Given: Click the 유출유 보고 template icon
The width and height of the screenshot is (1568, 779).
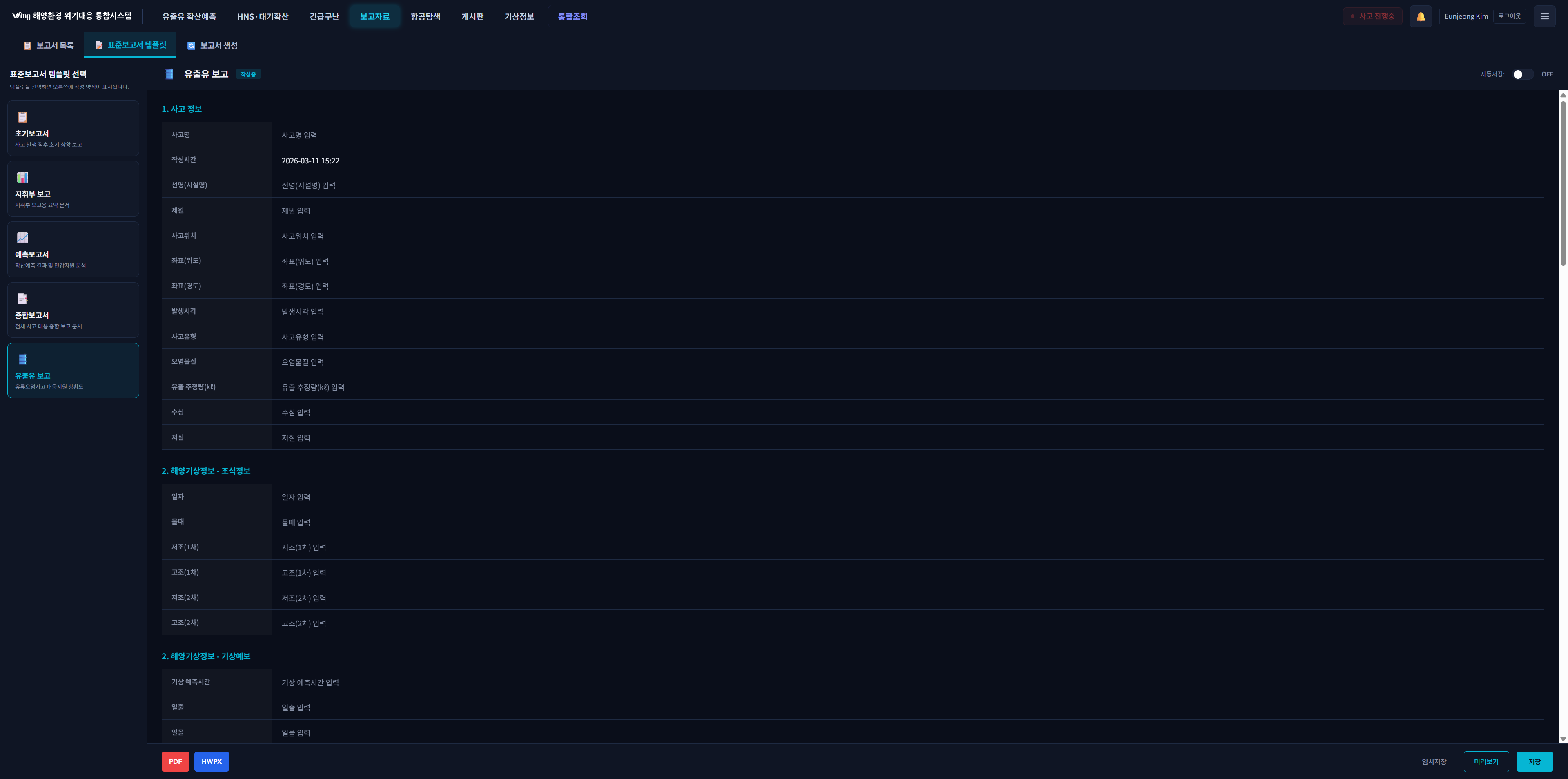Looking at the screenshot, I should (22, 359).
